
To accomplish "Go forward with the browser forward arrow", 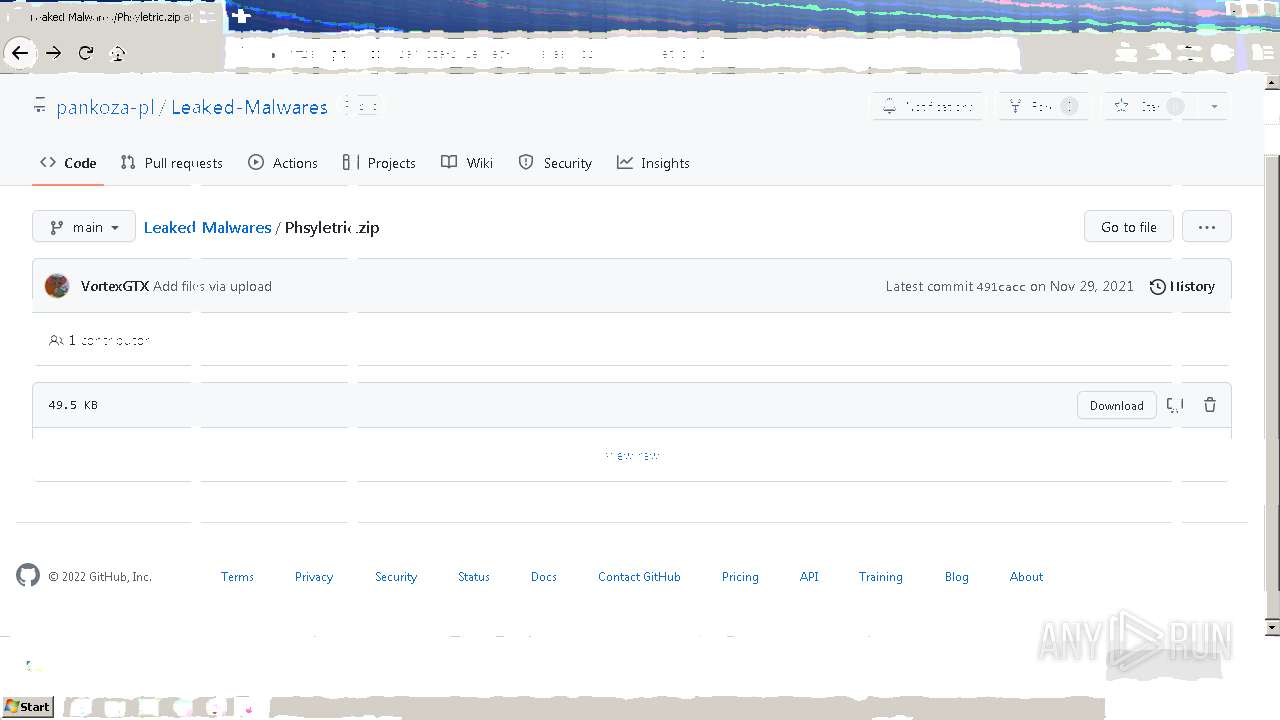I will pos(53,53).
